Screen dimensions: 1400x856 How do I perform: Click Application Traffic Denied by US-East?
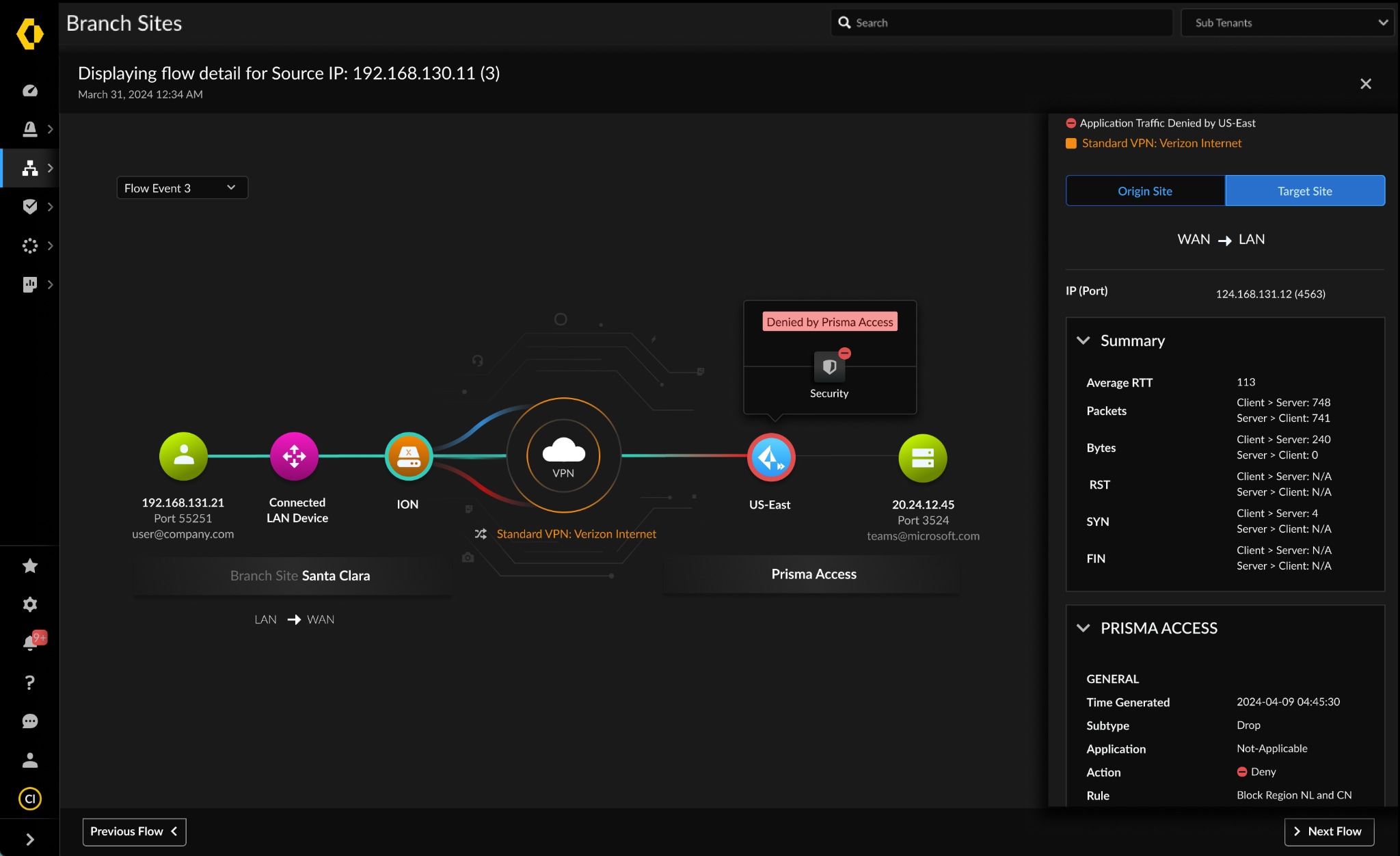click(1168, 123)
